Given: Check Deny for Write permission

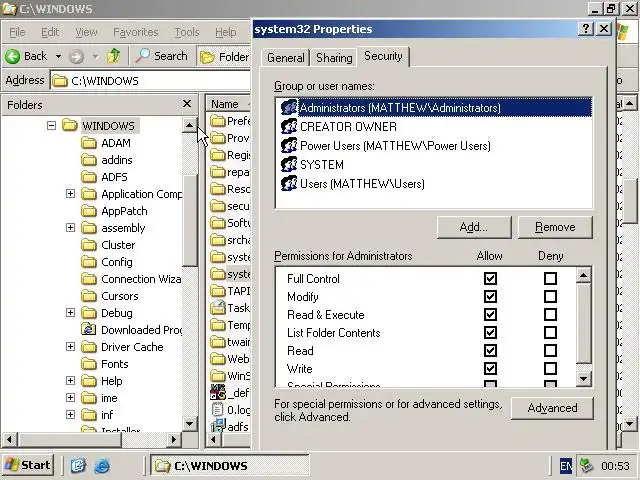Looking at the screenshot, I should click(550, 369).
